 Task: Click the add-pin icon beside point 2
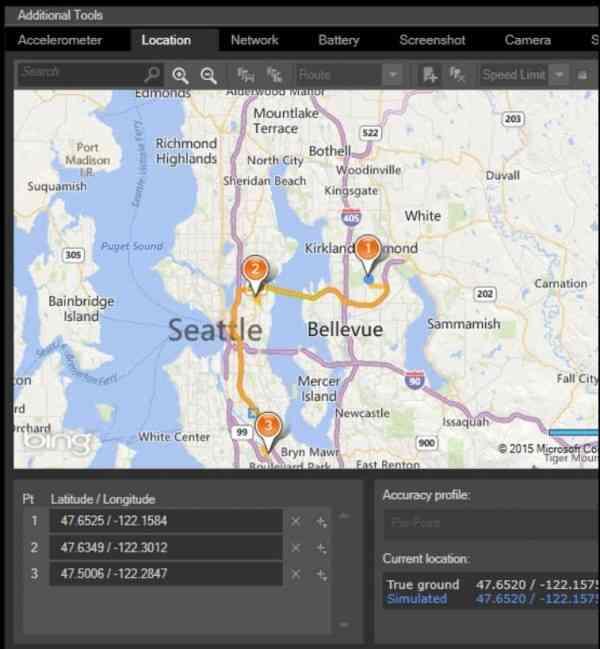(321, 548)
